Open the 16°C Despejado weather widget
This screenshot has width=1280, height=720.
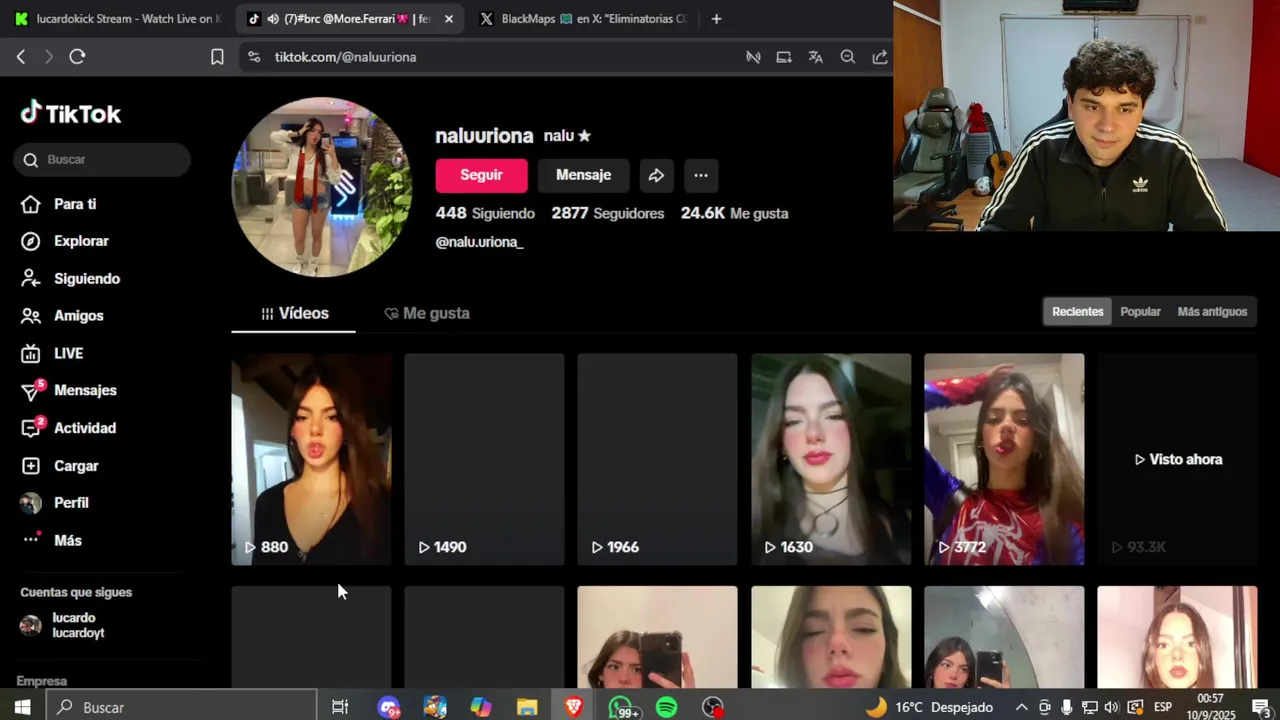click(929, 707)
